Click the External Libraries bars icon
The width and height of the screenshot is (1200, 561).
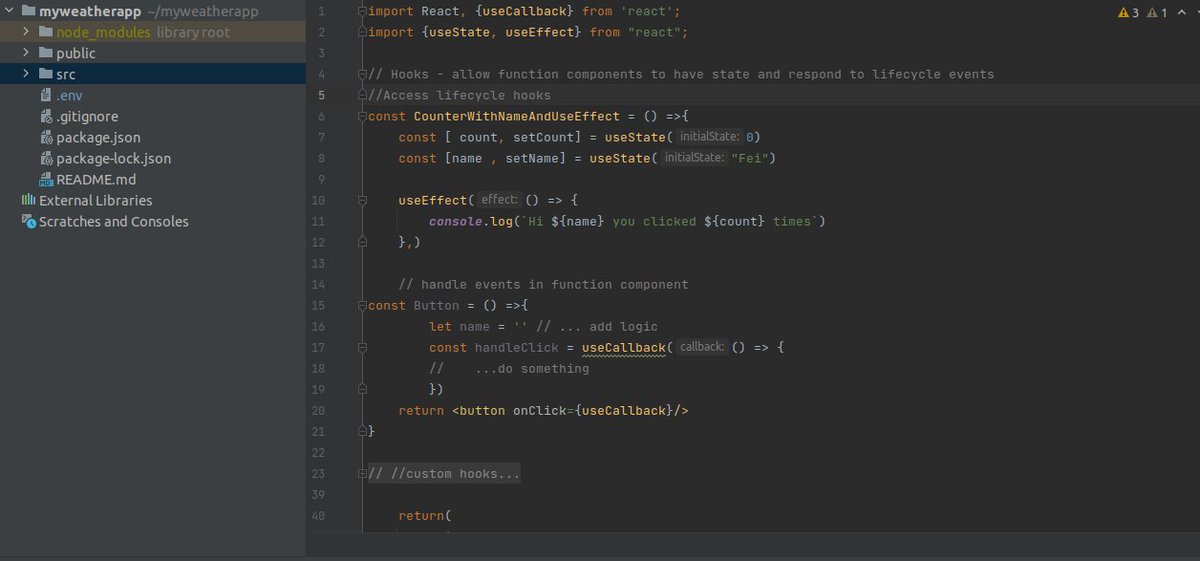tap(28, 200)
